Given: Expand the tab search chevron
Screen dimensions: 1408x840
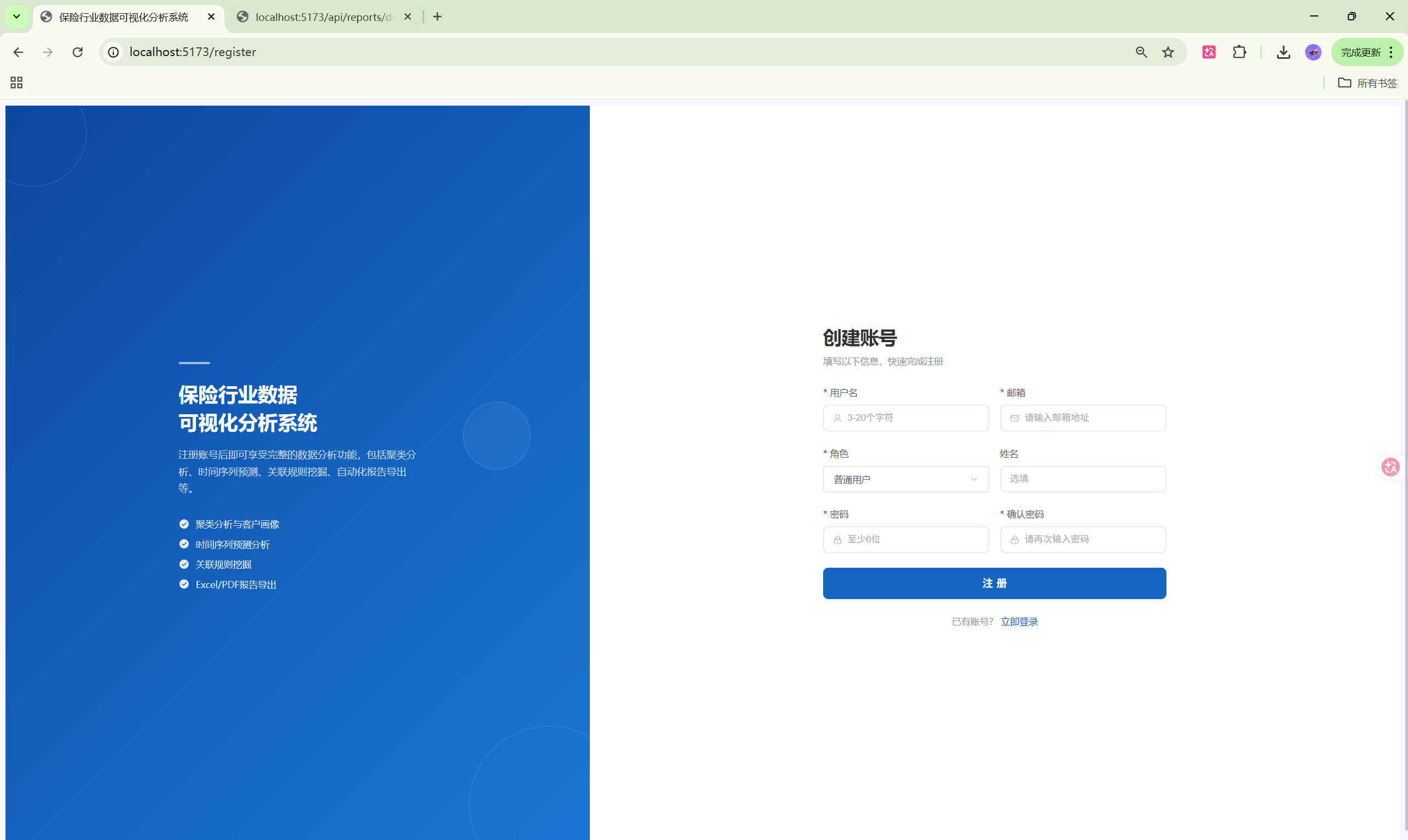Looking at the screenshot, I should [x=17, y=17].
